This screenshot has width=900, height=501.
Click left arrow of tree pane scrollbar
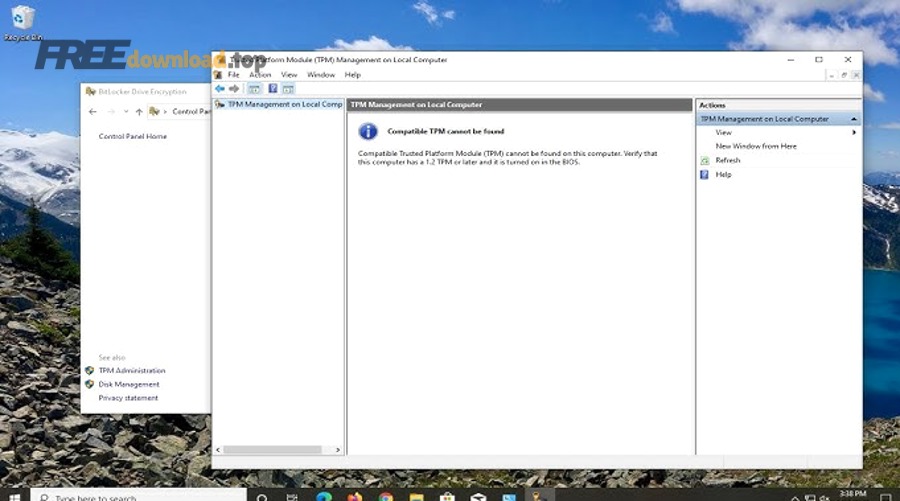pos(218,450)
